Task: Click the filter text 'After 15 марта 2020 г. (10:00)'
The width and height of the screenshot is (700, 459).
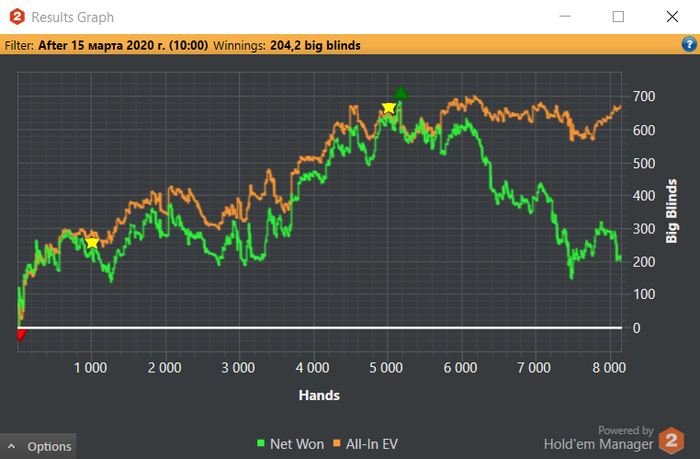Action: click(x=123, y=46)
